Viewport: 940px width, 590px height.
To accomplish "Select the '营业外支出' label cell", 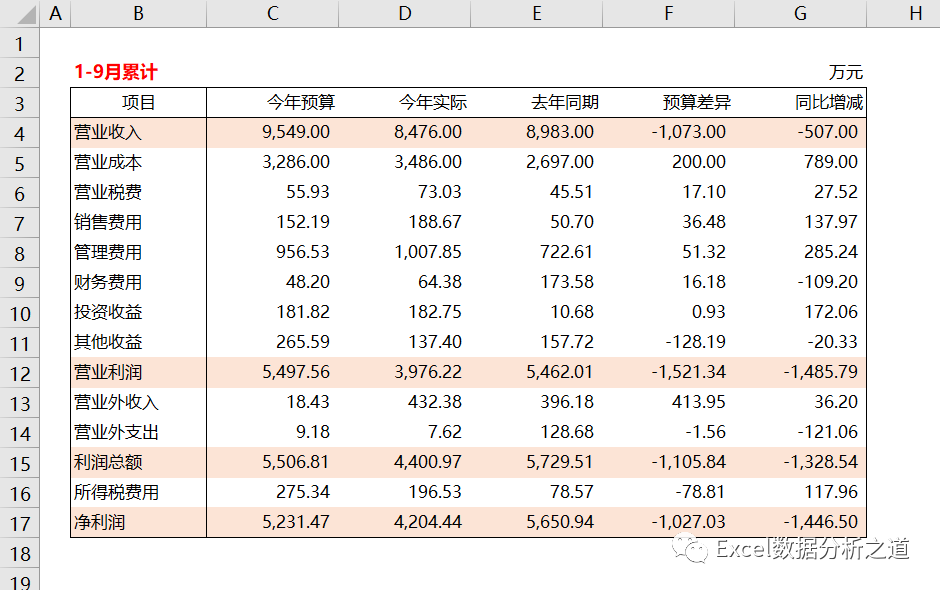I will click(138, 432).
